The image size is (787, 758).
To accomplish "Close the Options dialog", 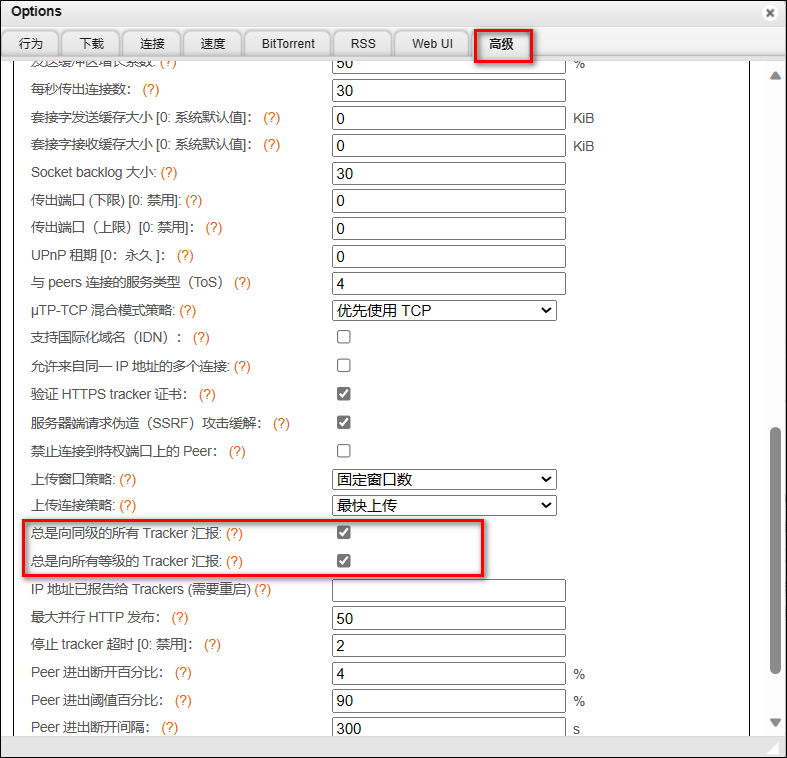I will click(770, 13).
